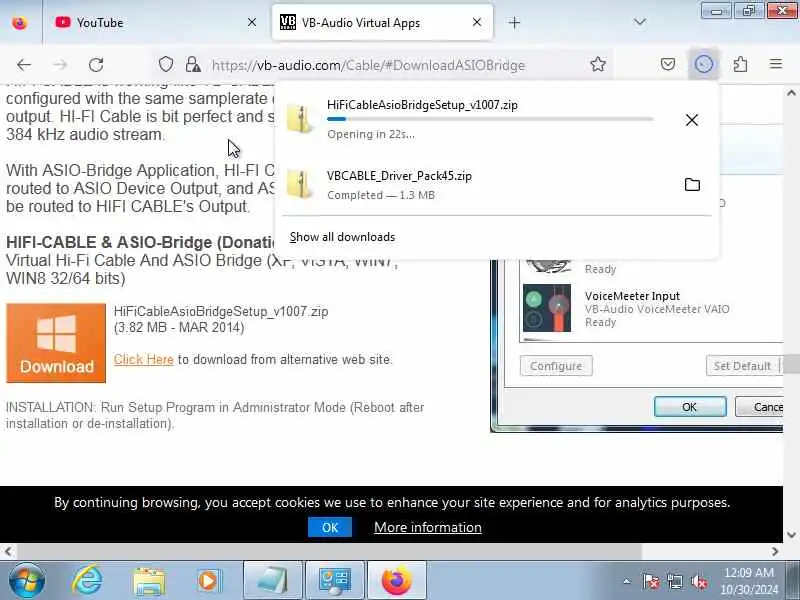Close the VB-Audio Virtual Apps tab

(x=477, y=22)
